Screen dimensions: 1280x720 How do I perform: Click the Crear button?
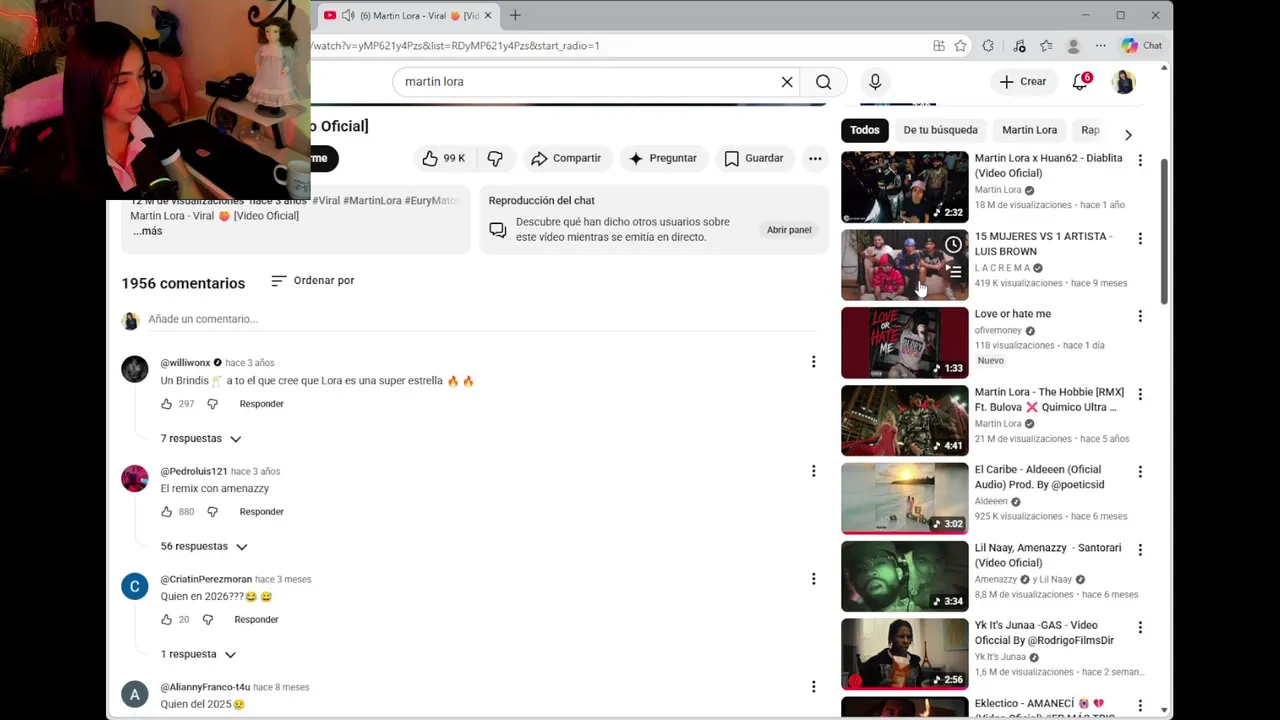1023,82
